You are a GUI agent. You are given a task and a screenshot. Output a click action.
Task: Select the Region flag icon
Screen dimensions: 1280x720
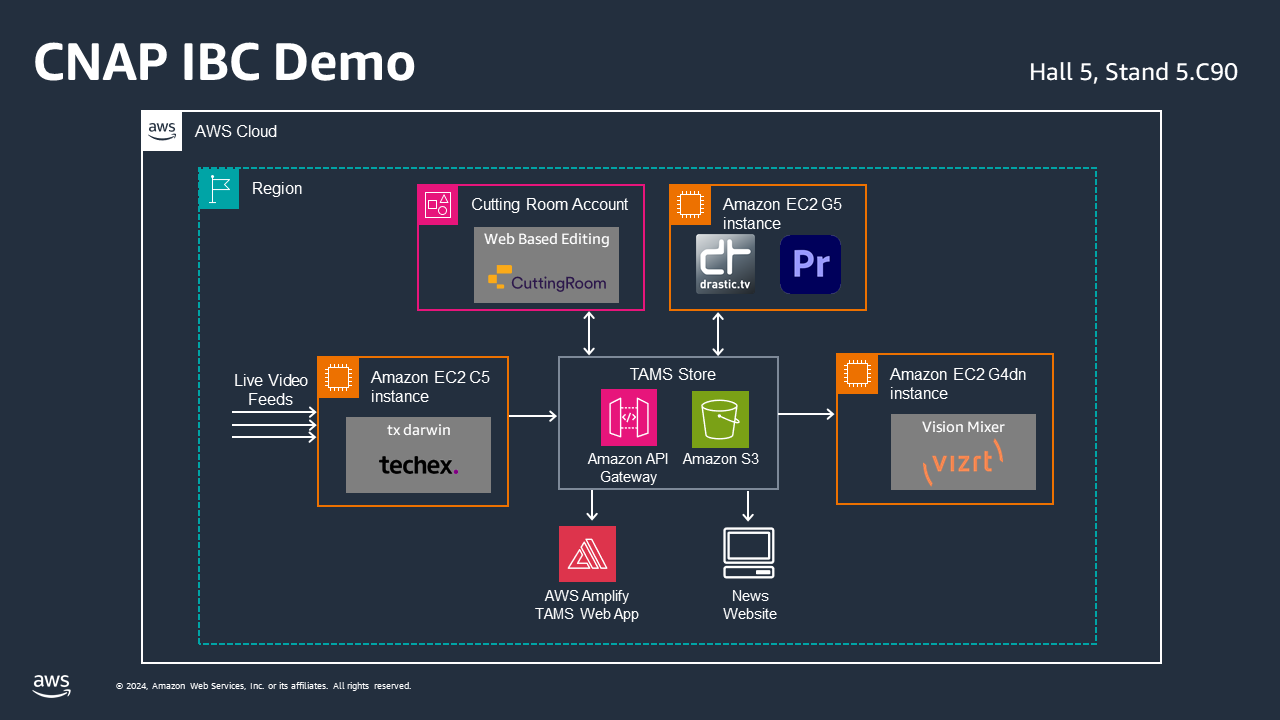pyautogui.click(x=218, y=188)
